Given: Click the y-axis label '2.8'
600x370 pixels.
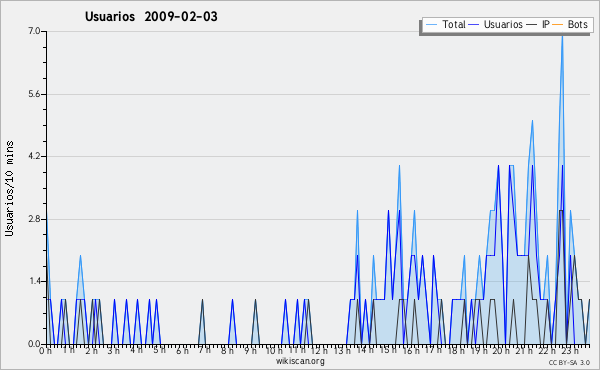Looking at the screenshot, I should pos(34,219).
